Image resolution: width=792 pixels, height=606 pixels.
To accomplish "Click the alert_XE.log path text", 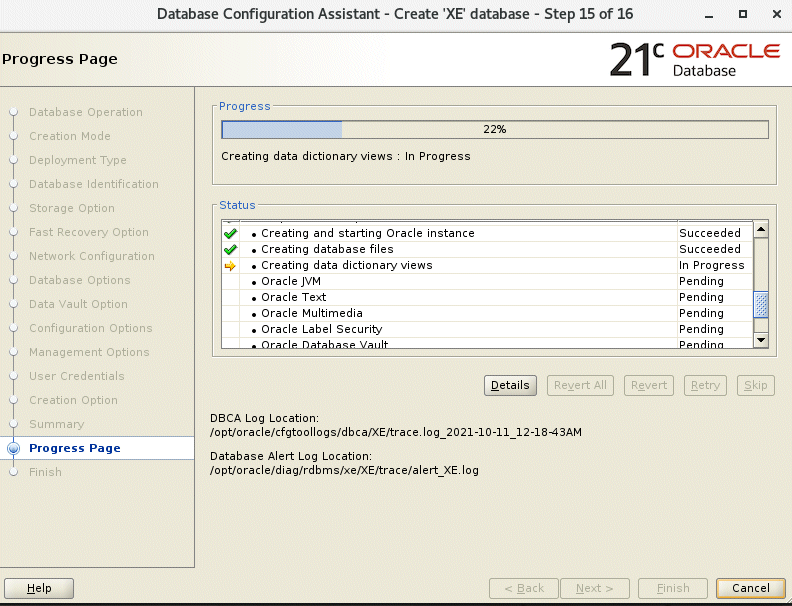I will click(x=344, y=470).
